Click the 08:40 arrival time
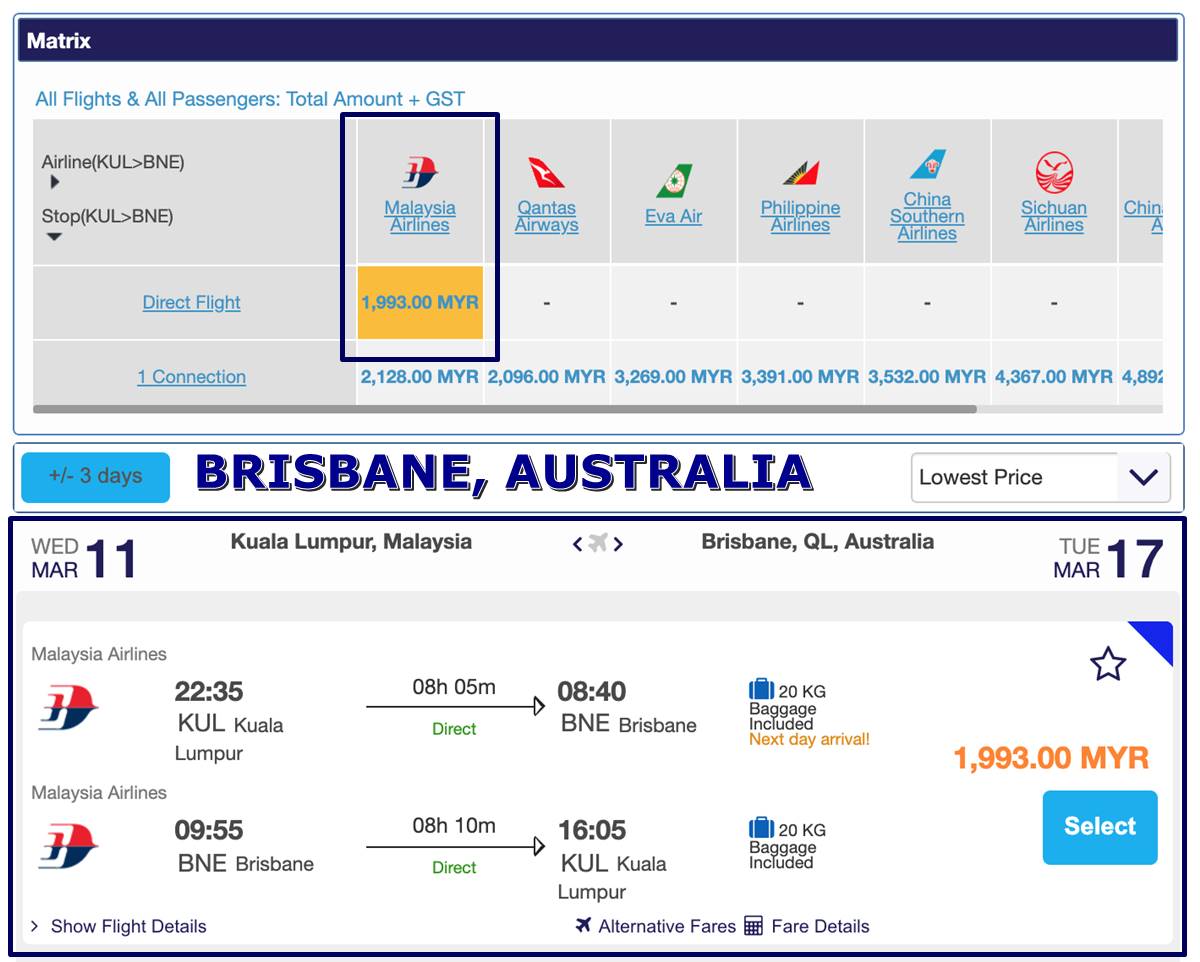The image size is (1200, 962). [x=594, y=691]
